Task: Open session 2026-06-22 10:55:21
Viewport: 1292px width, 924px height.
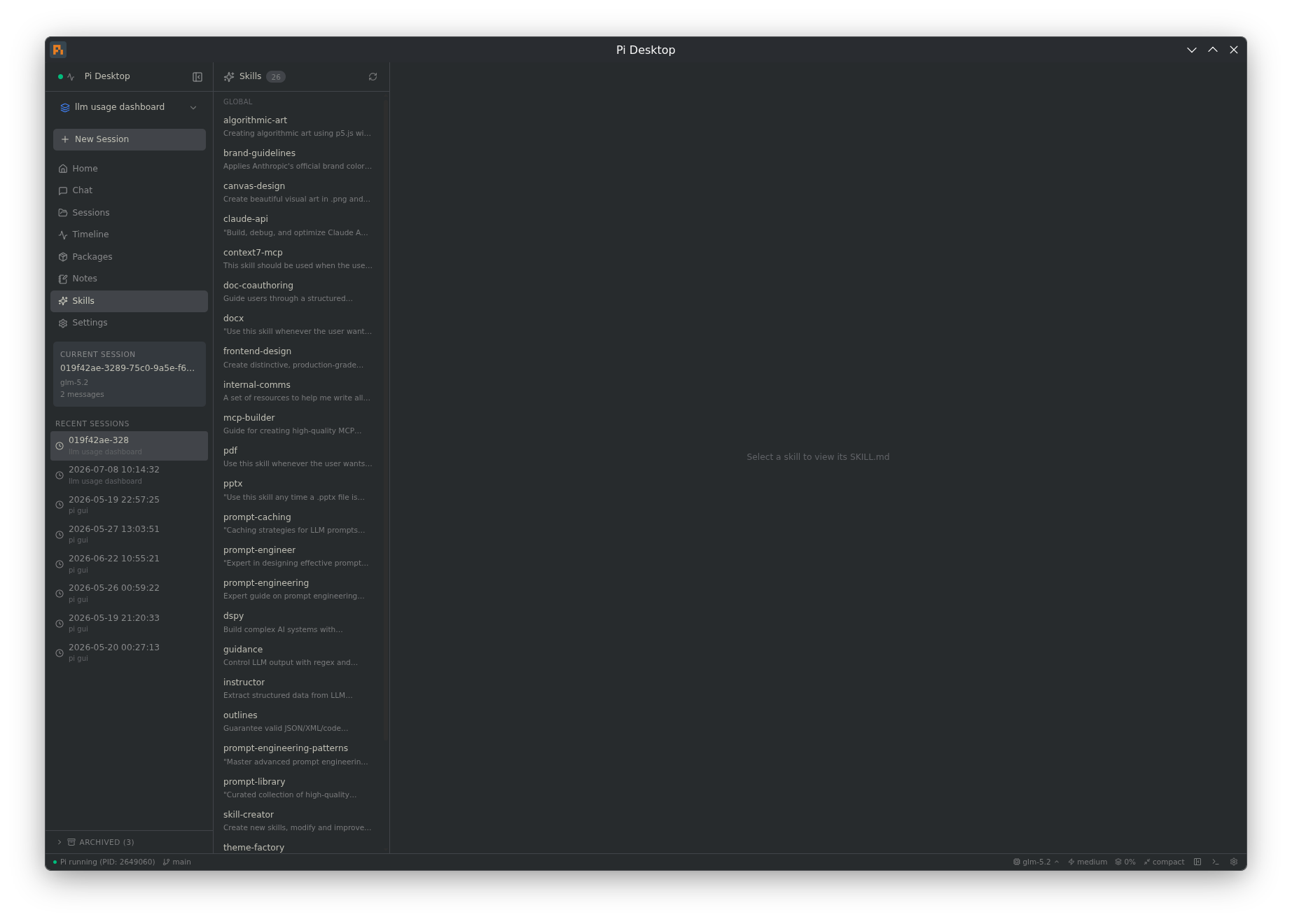Action: point(129,563)
